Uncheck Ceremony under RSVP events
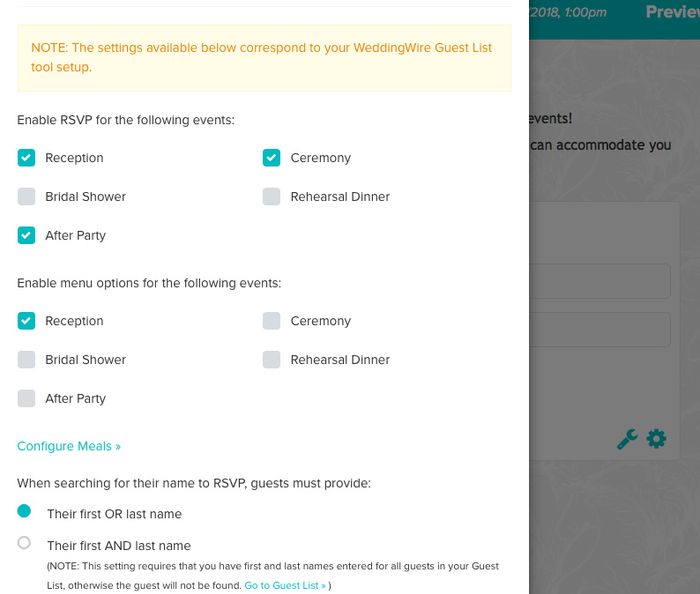 click(271, 158)
